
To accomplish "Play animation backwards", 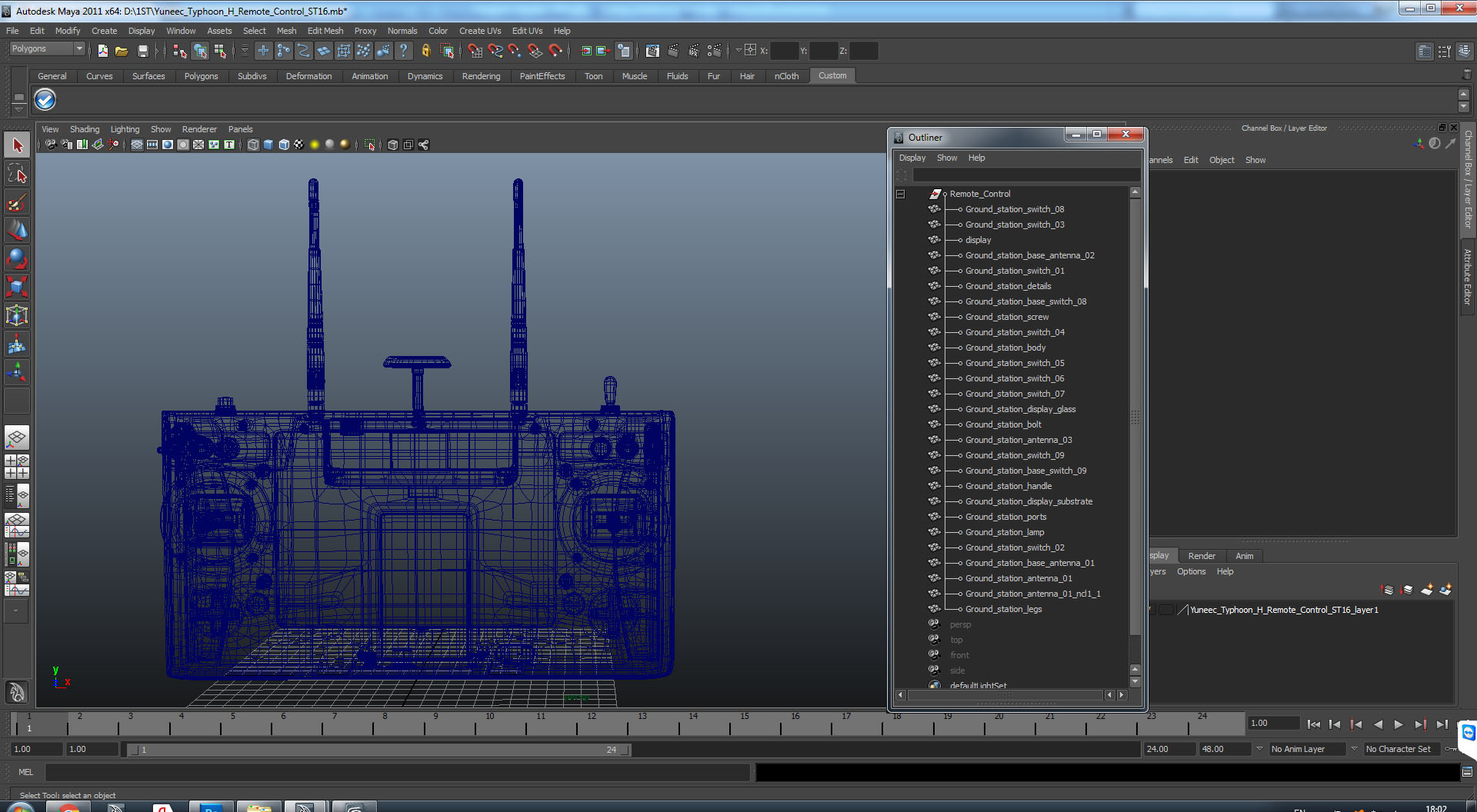I will click(1378, 724).
